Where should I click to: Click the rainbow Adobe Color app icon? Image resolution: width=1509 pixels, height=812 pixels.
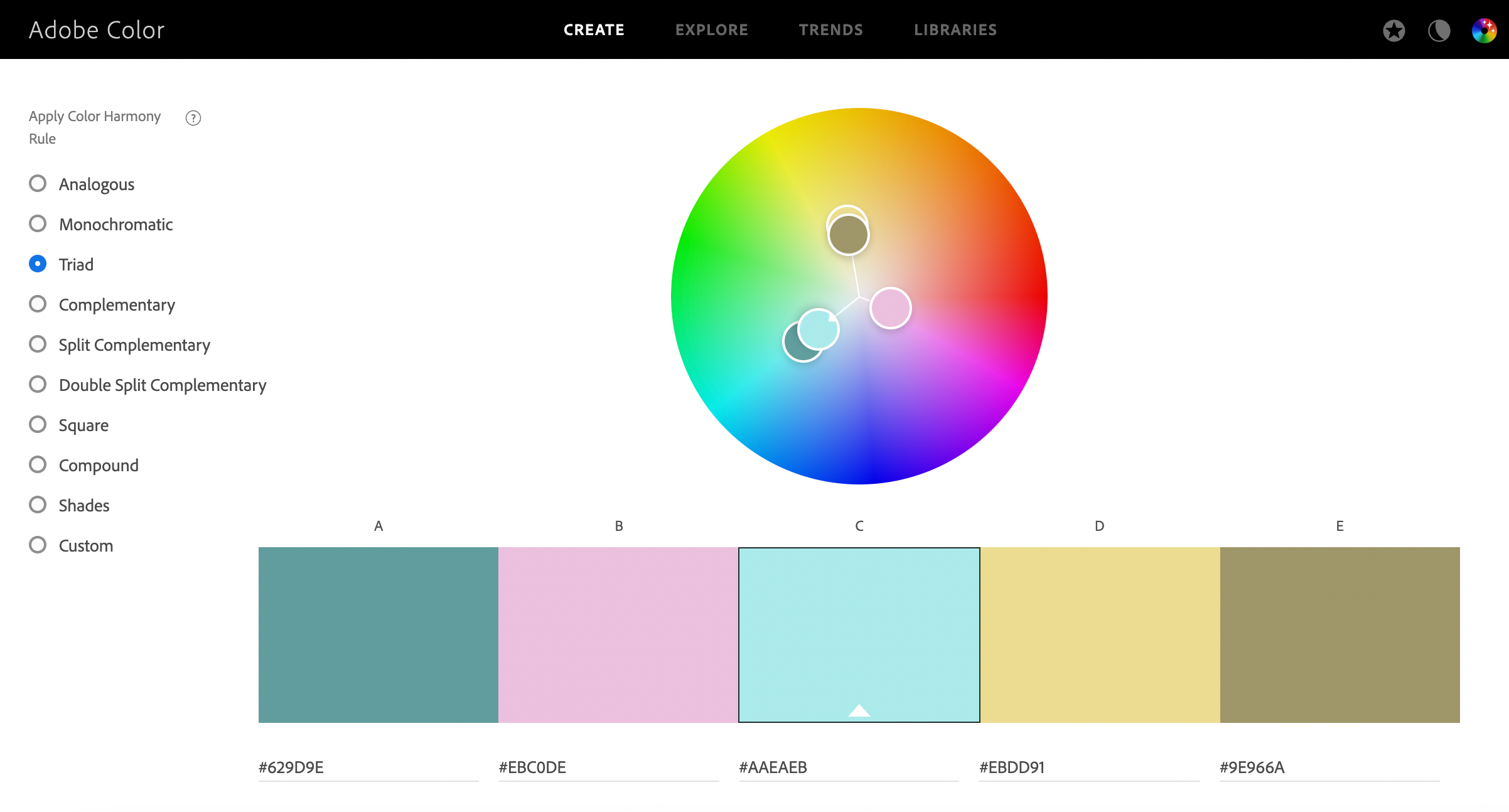point(1485,29)
